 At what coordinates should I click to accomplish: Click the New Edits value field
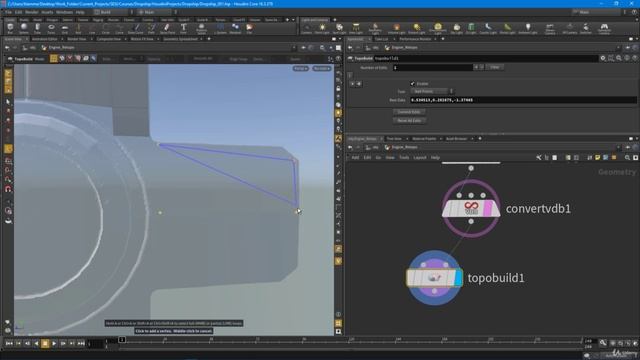pos(523,100)
